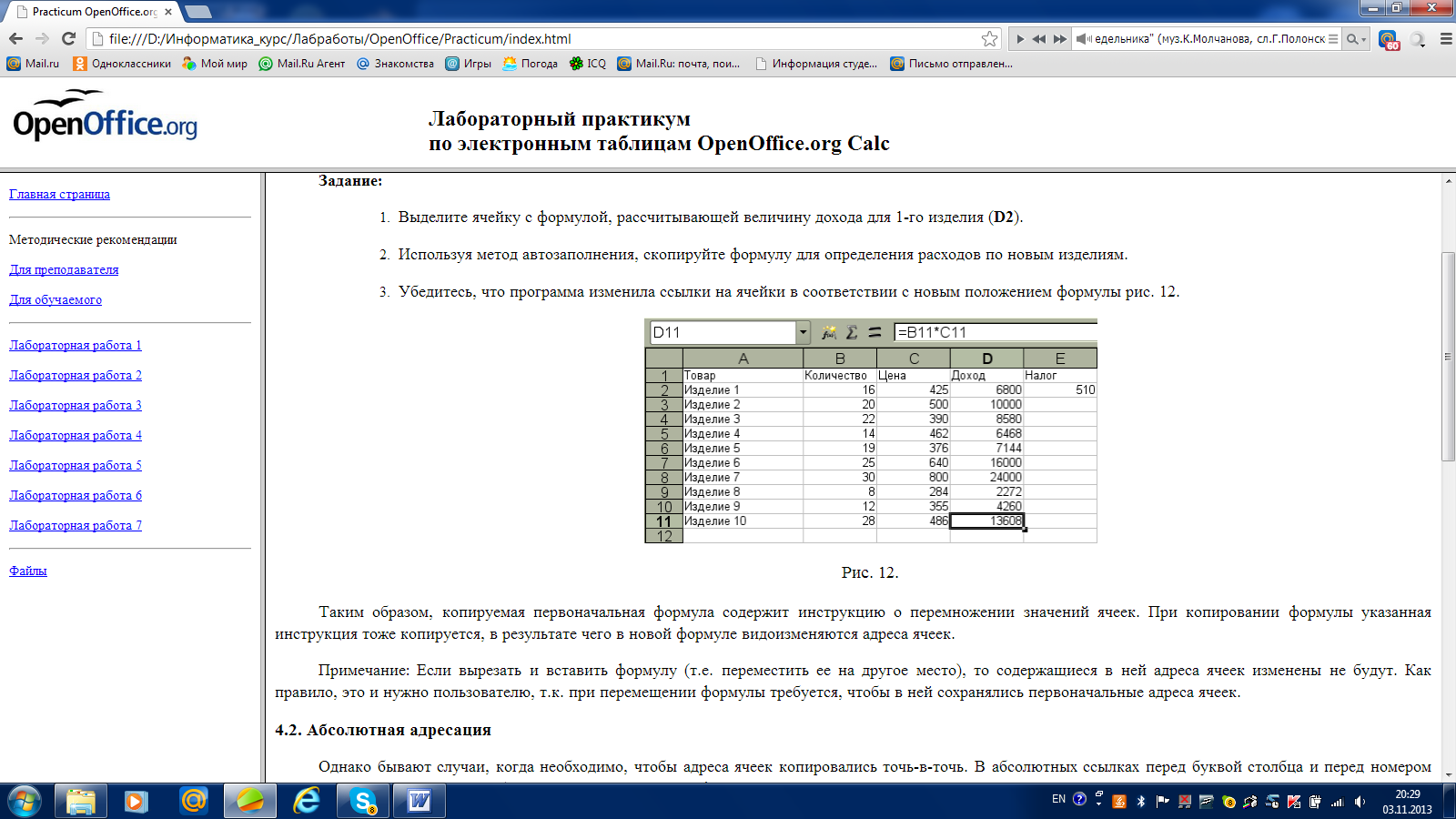Open Лабораторная работа 2
This screenshot has height=819, width=1456.
[76, 375]
